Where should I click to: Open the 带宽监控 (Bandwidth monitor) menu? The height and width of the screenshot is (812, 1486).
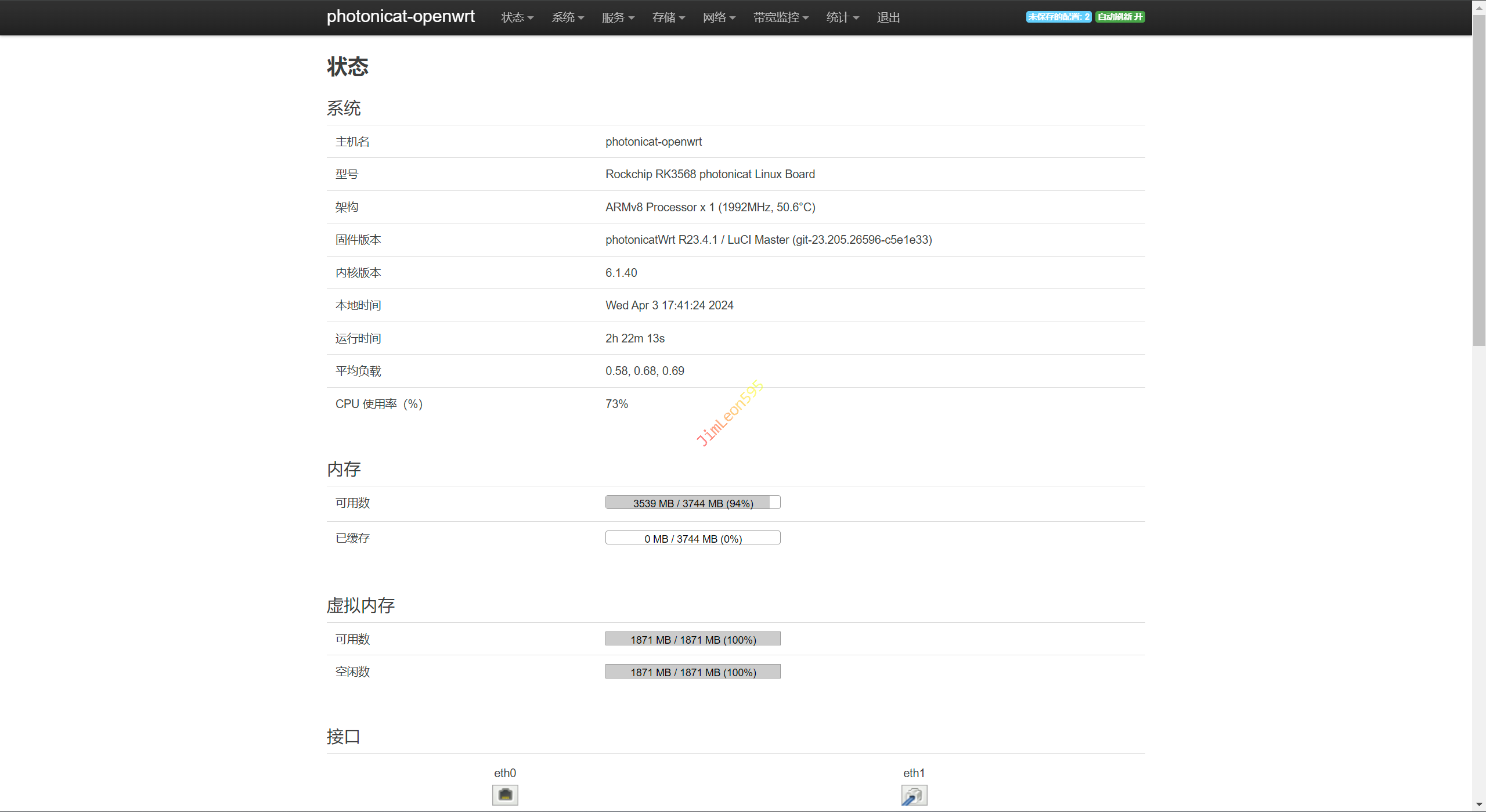tap(781, 17)
